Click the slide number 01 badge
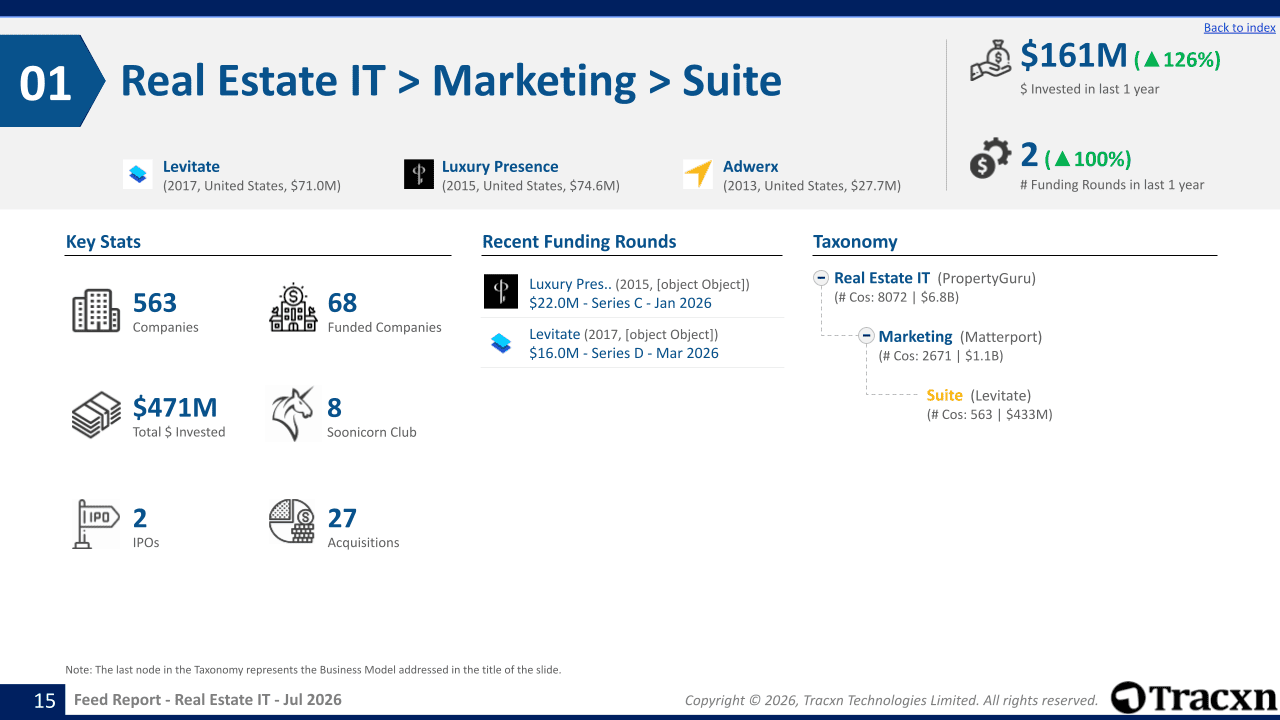The image size is (1280, 720). click(x=46, y=83)
